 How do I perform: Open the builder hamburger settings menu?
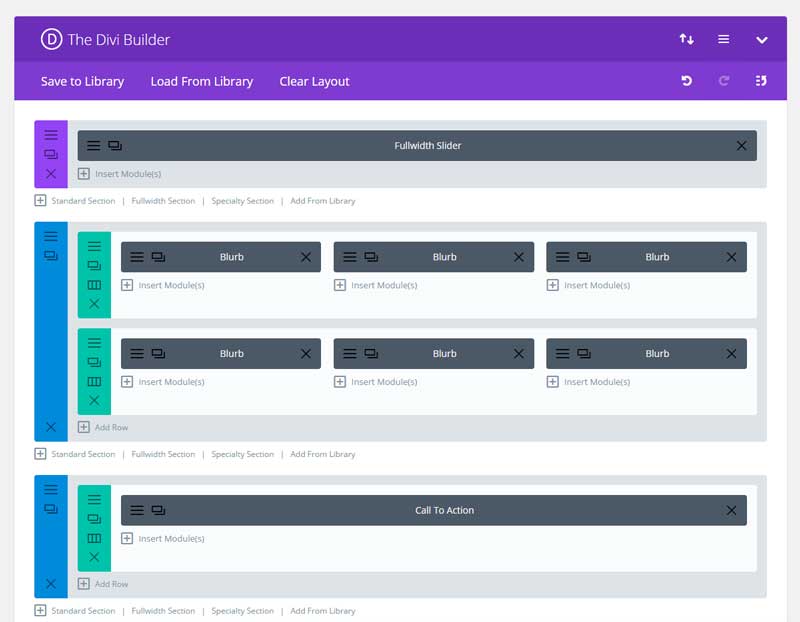[723, 39]
